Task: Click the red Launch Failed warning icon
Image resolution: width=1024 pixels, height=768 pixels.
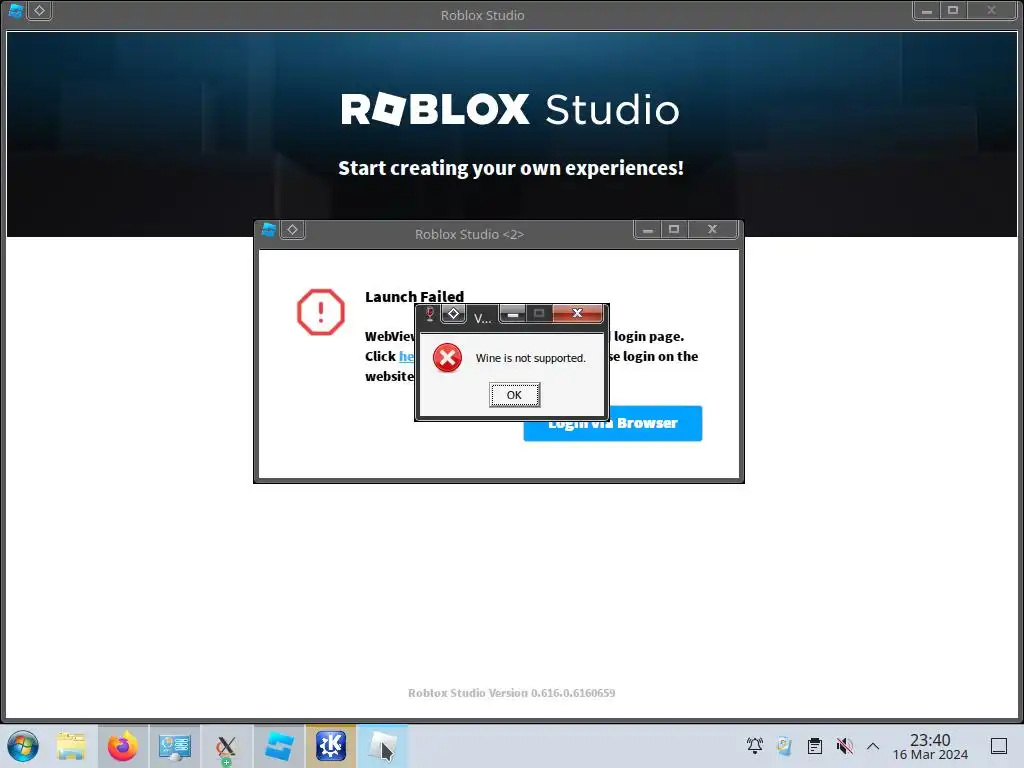Action: coord(321,312)
